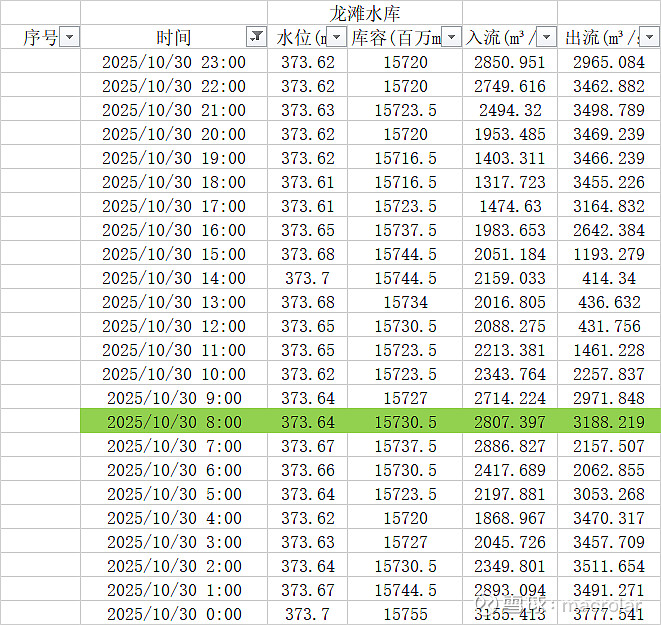Select cell 2025/10/30 10:00
This screenshot has height=625, width=661.
pyautogui.click(x=174, y=374)
